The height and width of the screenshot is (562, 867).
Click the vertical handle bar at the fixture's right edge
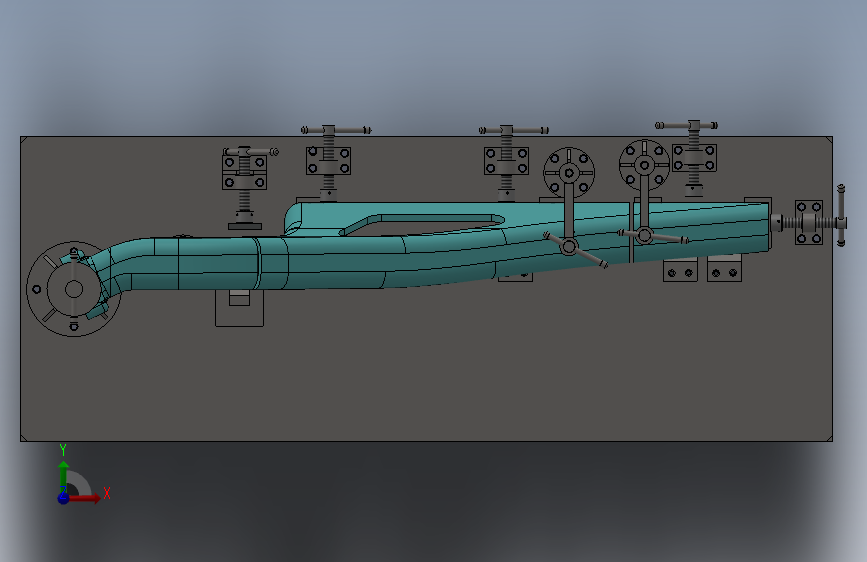[x=841, y=215]
